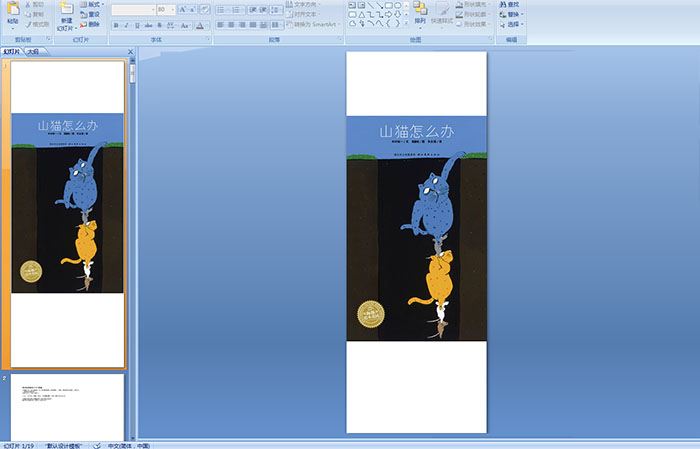Toggle Bold formatting
The image size is (700, 449).
(x=116, y=25)
